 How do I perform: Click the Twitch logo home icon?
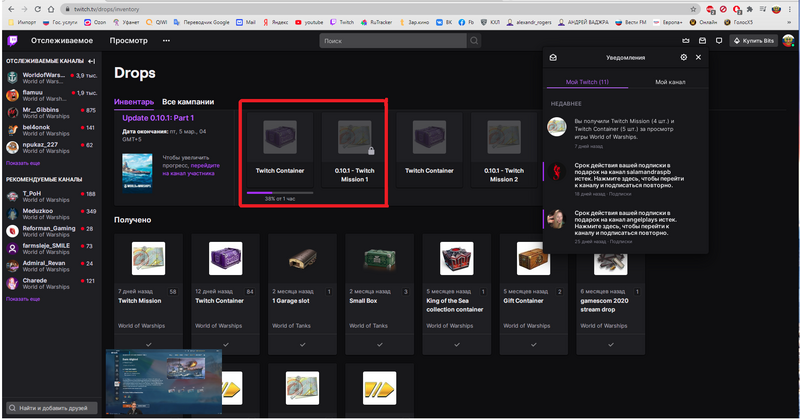(12, 41)
